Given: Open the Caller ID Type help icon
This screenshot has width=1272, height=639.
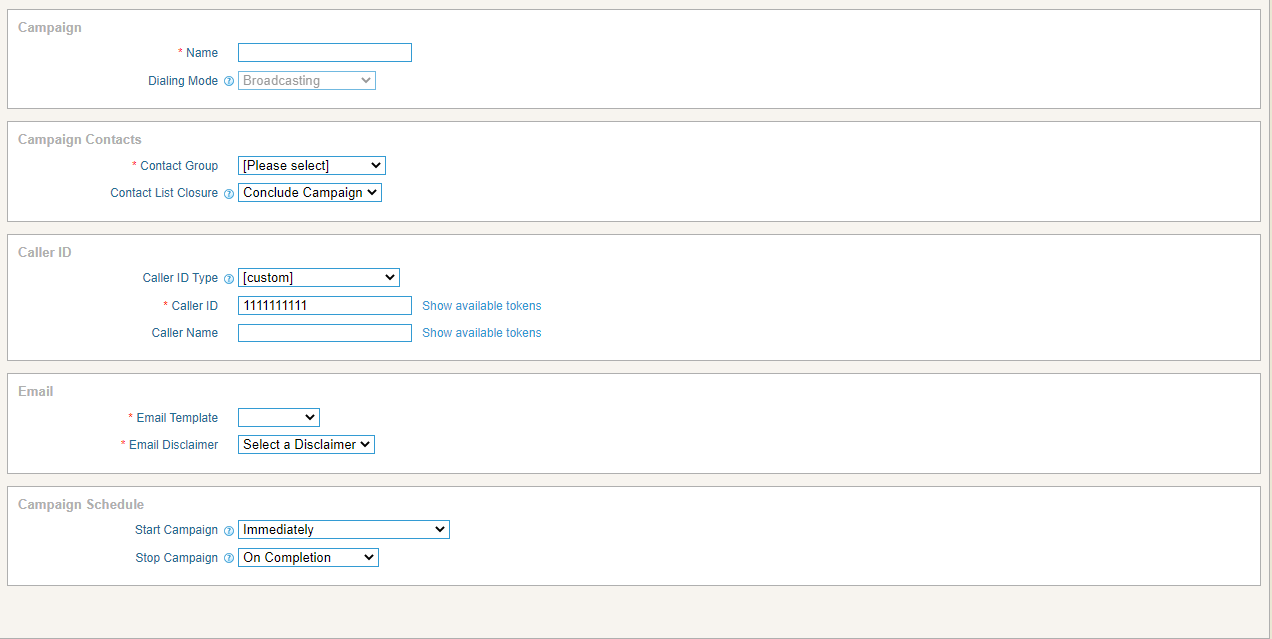Looking at the screenshot, I should click(229, 278).
